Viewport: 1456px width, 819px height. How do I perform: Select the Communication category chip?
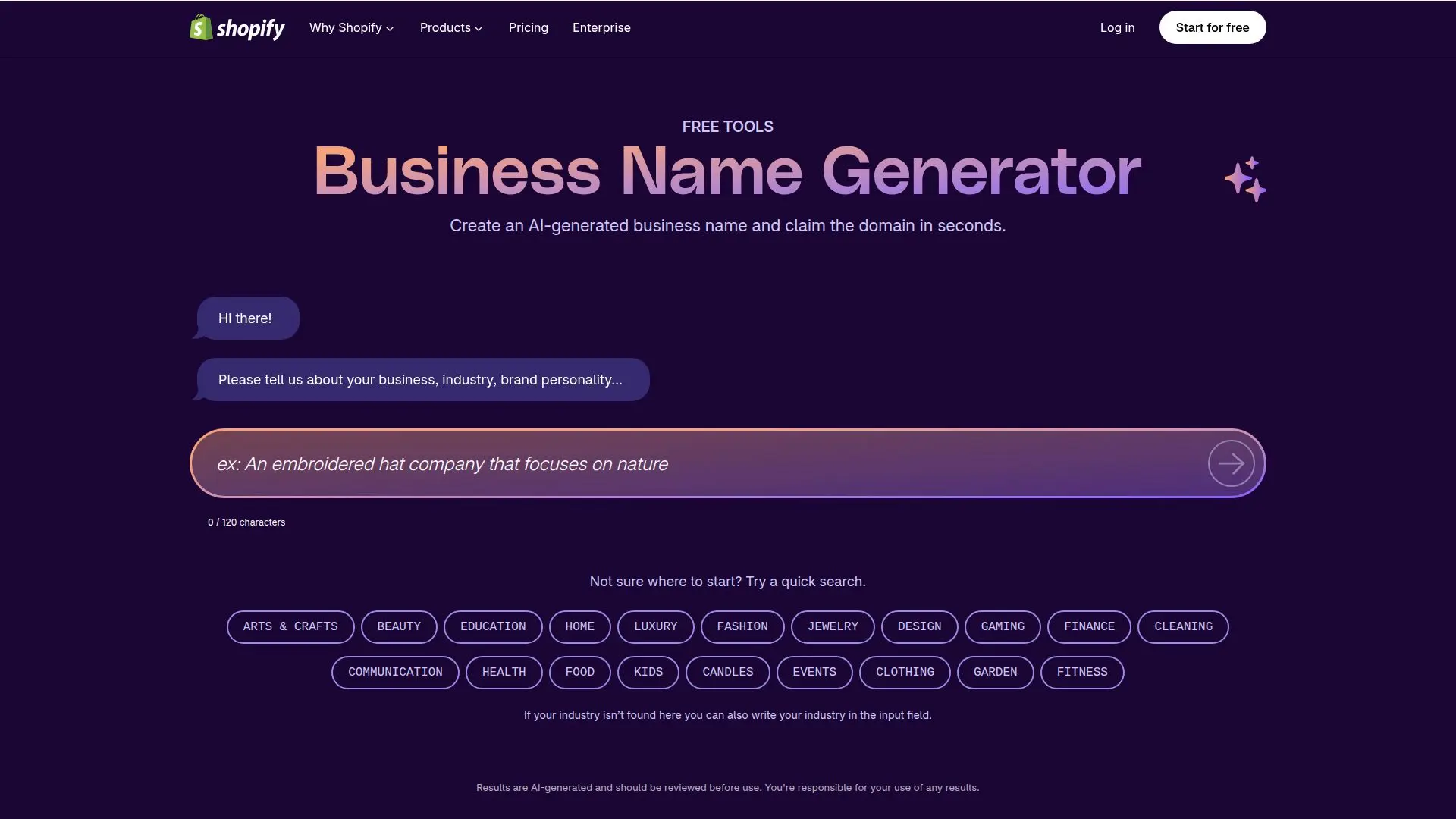[x=395, y=672]
